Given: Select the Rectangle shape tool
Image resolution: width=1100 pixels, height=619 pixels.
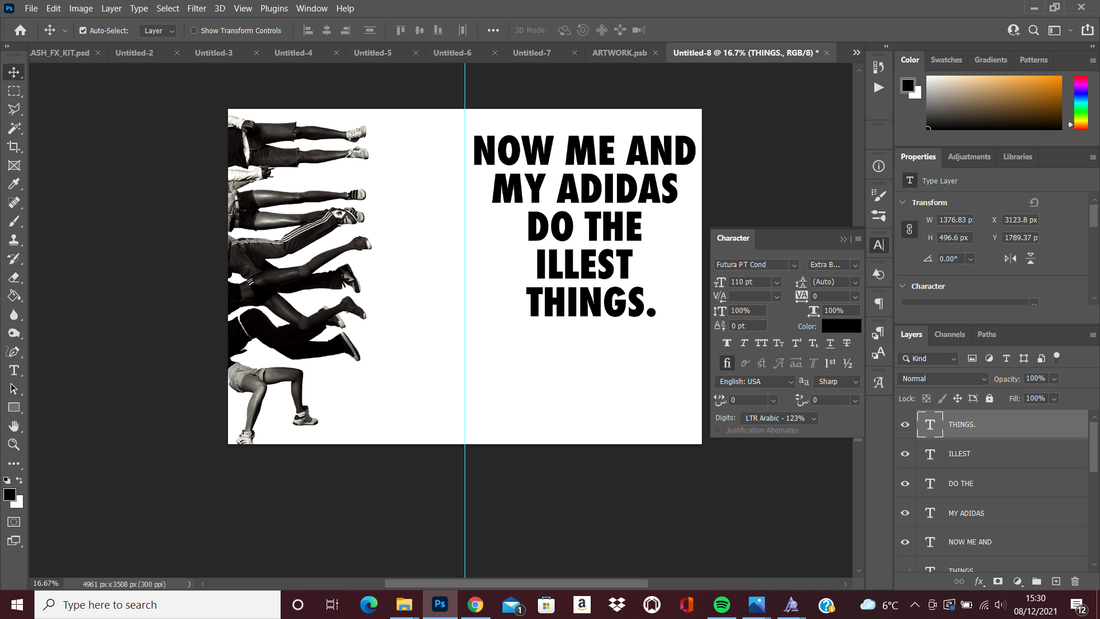Looking at the screenshot, I should 14,408.
